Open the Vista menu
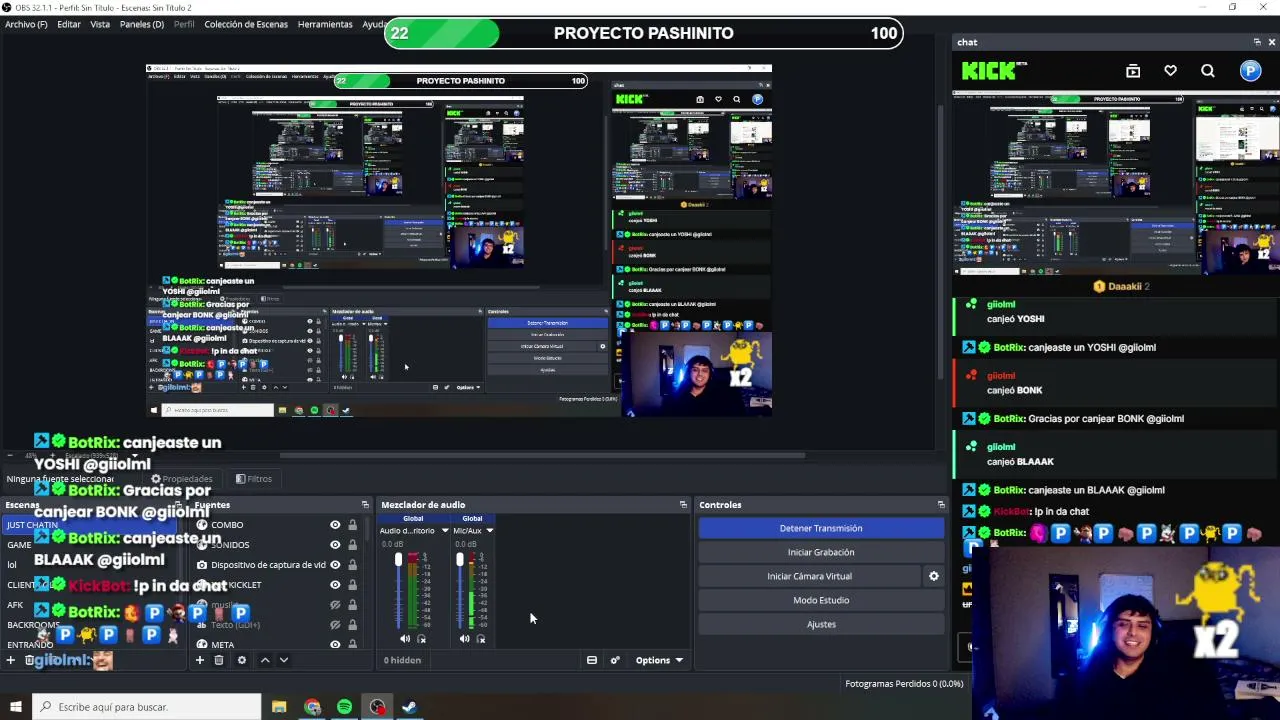 click(x=100, y=24)
